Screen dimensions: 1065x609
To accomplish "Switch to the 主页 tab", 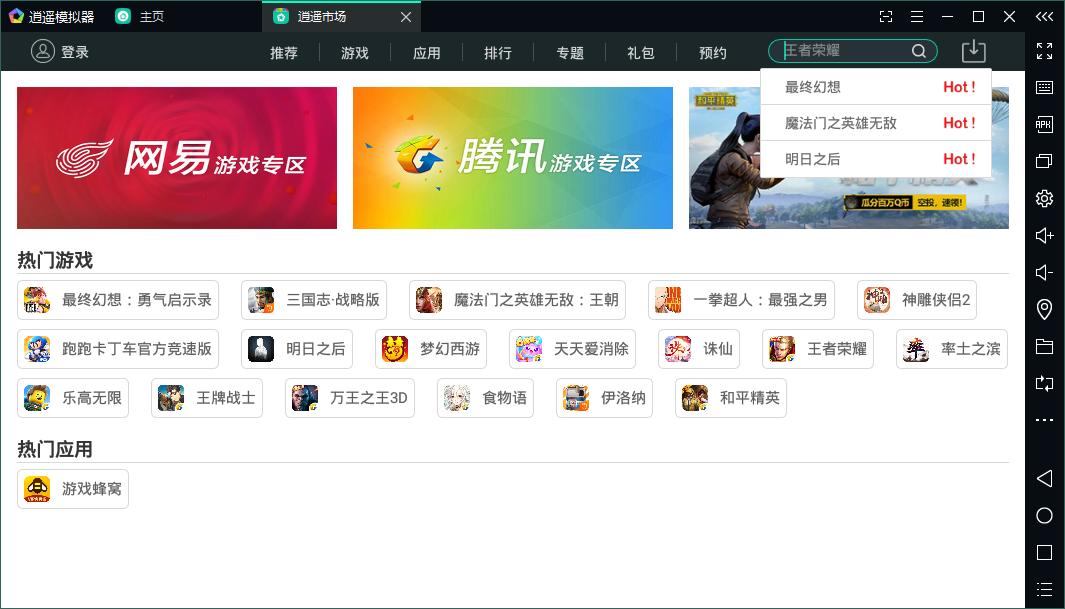I will coord(151,16).
